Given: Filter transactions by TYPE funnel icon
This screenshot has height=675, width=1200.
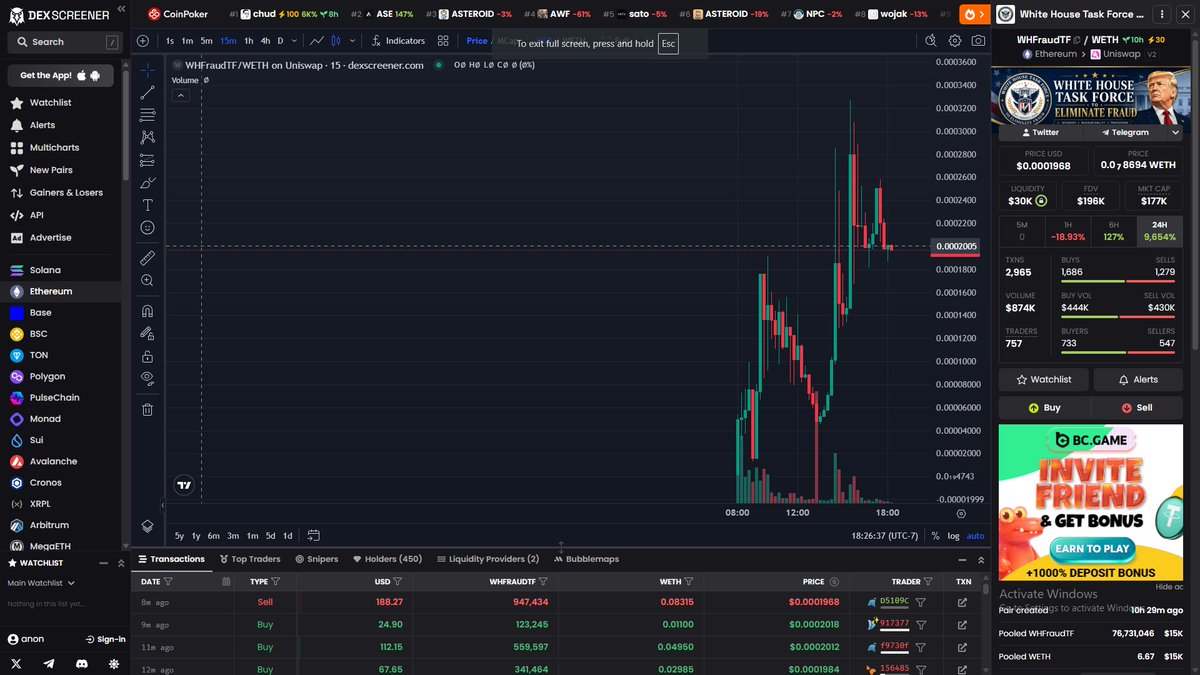Looking at the screenshot, I should tap(275, 581).
